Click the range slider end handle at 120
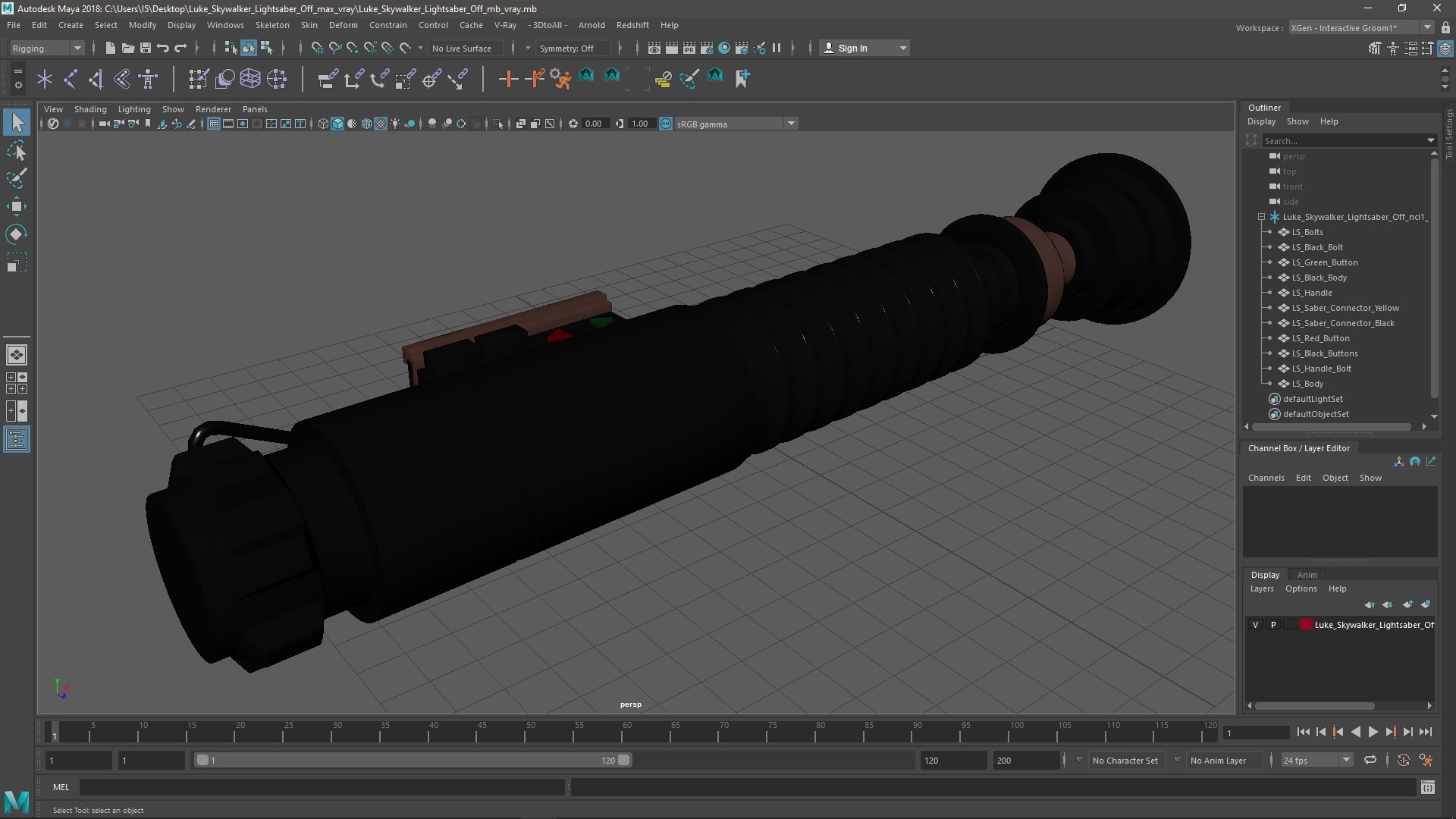Image resolution: width=1456 pixels, height=819 pixels. pos(623,760)
